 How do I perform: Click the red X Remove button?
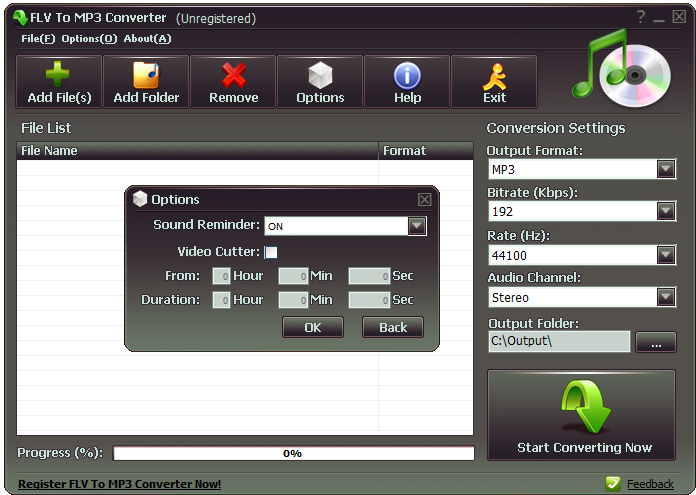click(233, 82)
